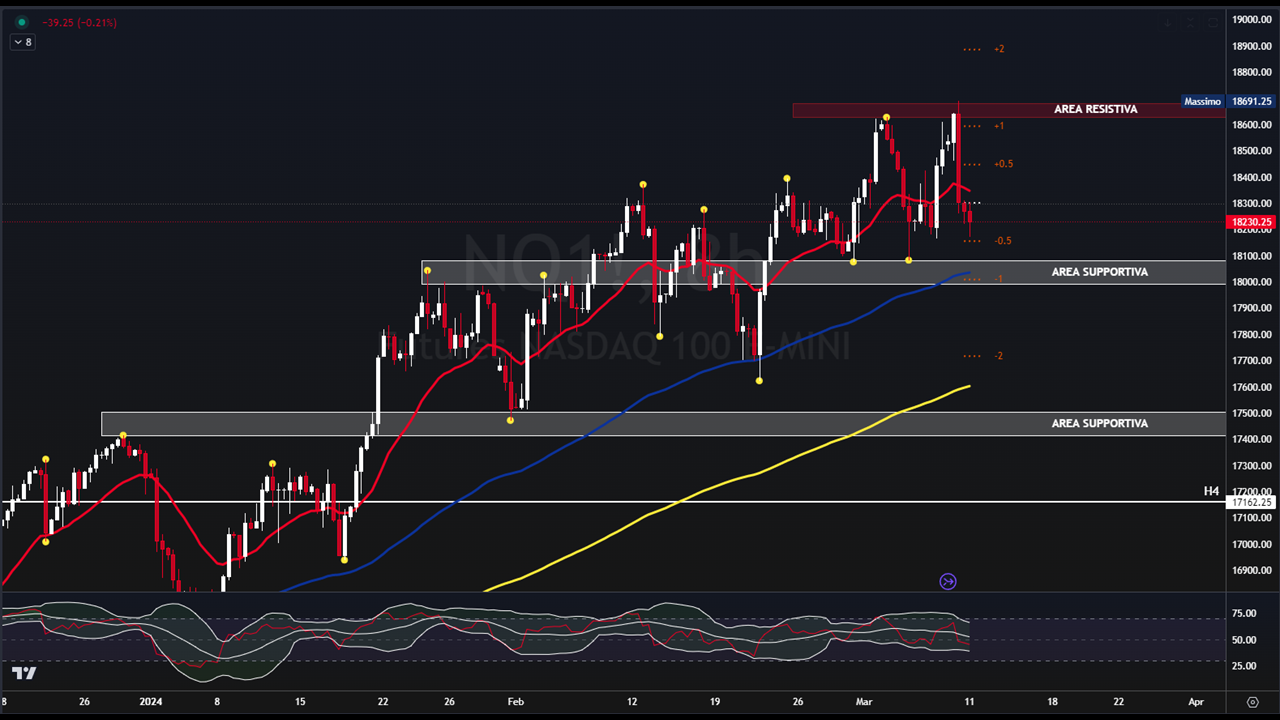Click the +0.5 deviation level label
1280x720 pixels.
[x=1003, y=164]
